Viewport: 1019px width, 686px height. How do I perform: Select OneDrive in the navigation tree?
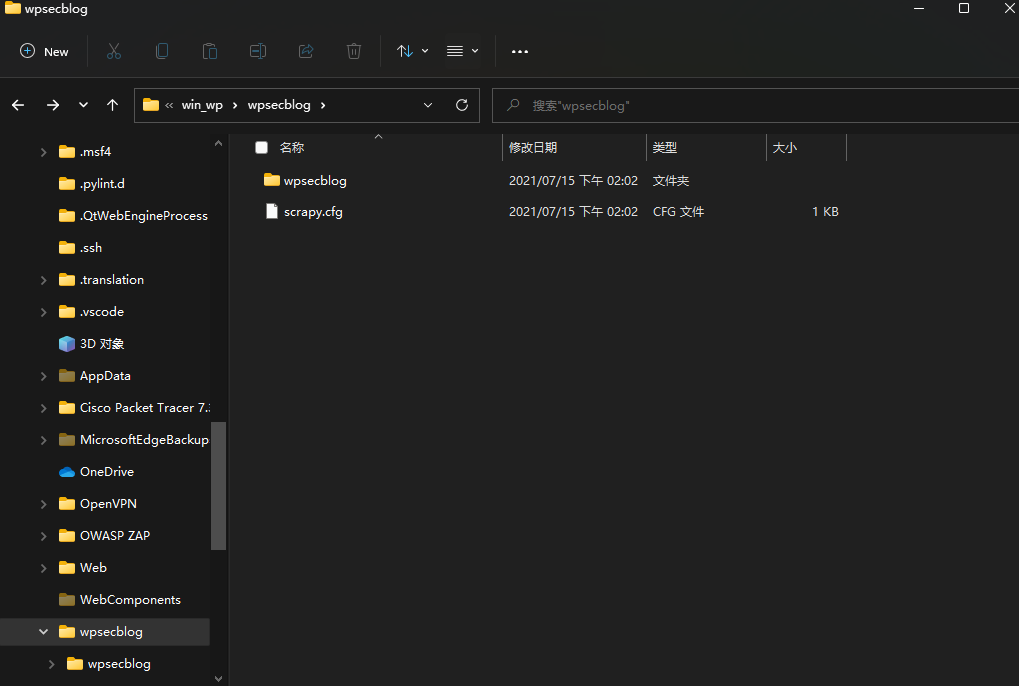tap(107, 472)
